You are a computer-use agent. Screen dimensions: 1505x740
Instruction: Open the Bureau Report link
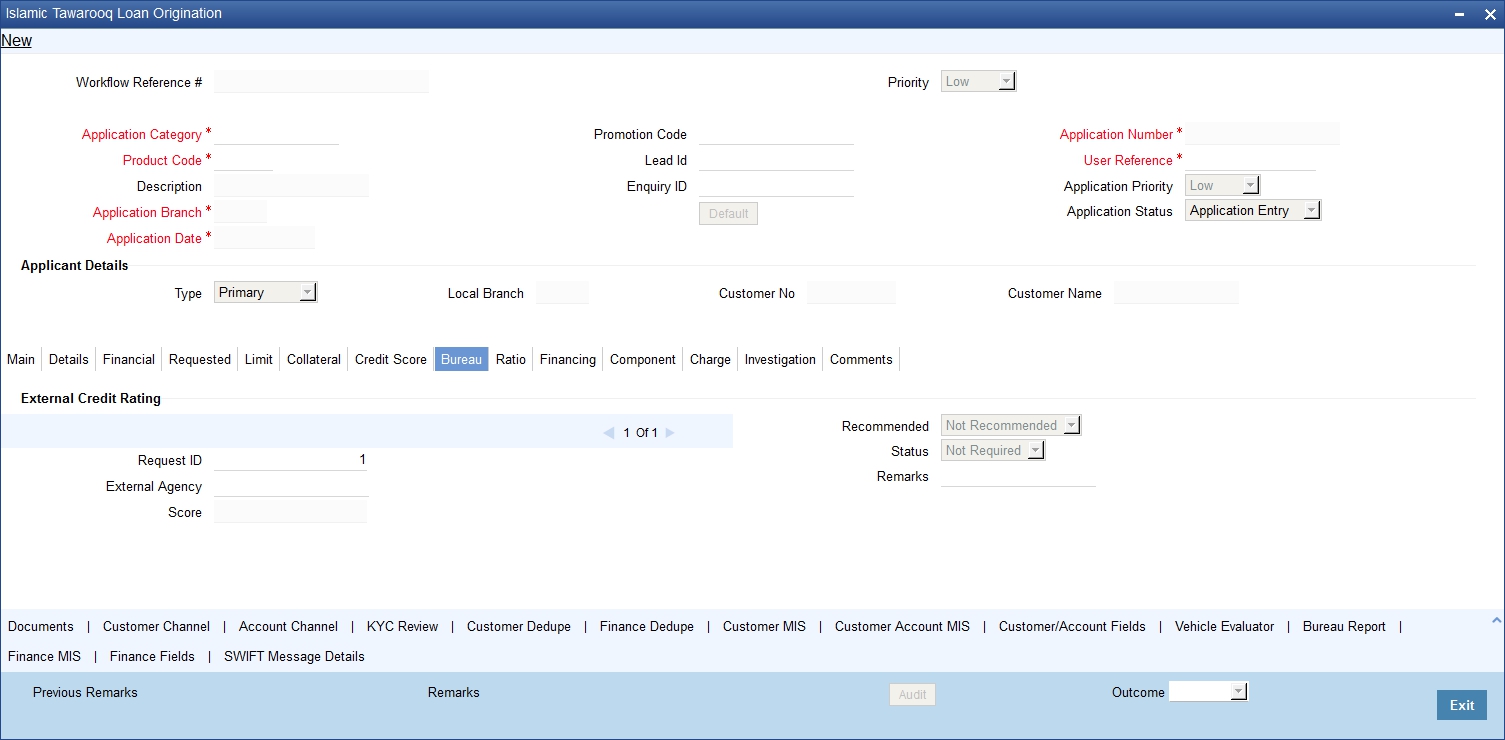(x=1344, y=627)
